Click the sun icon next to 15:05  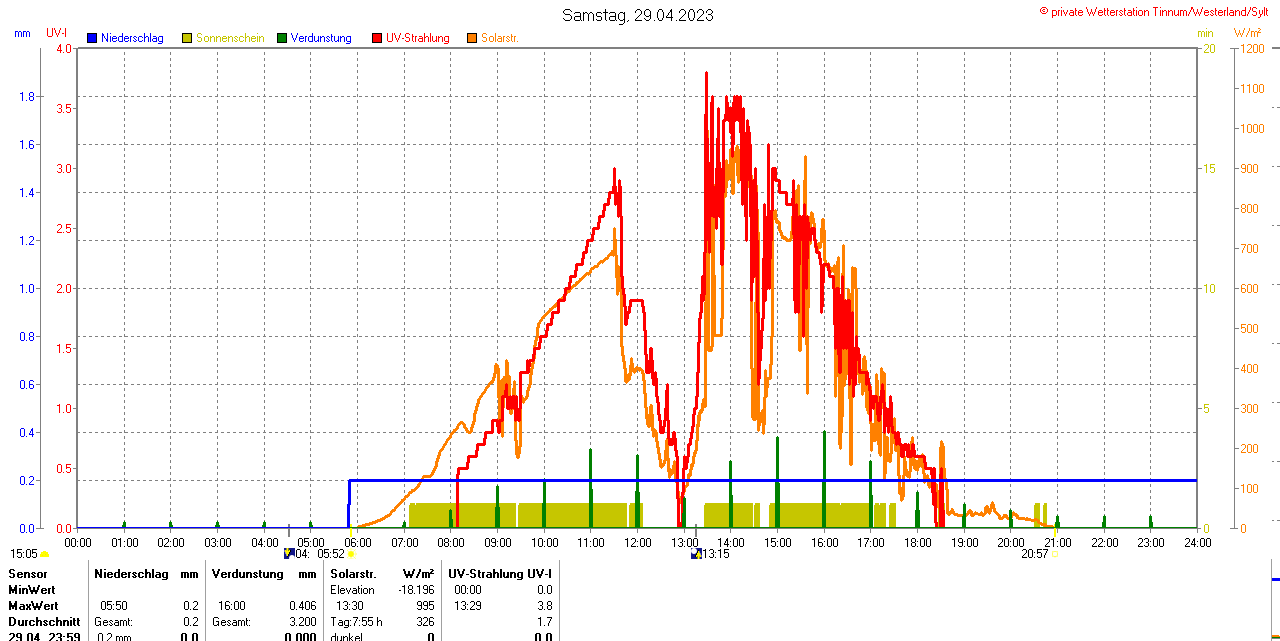click(45, 554)
